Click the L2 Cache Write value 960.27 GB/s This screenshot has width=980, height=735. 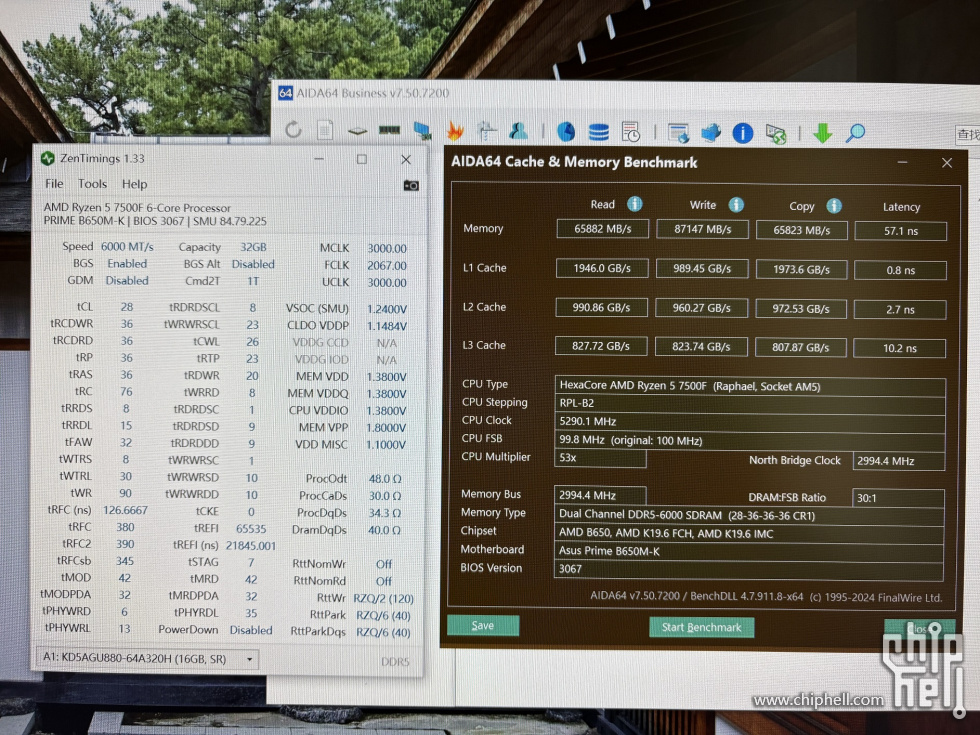click(701, 308)
